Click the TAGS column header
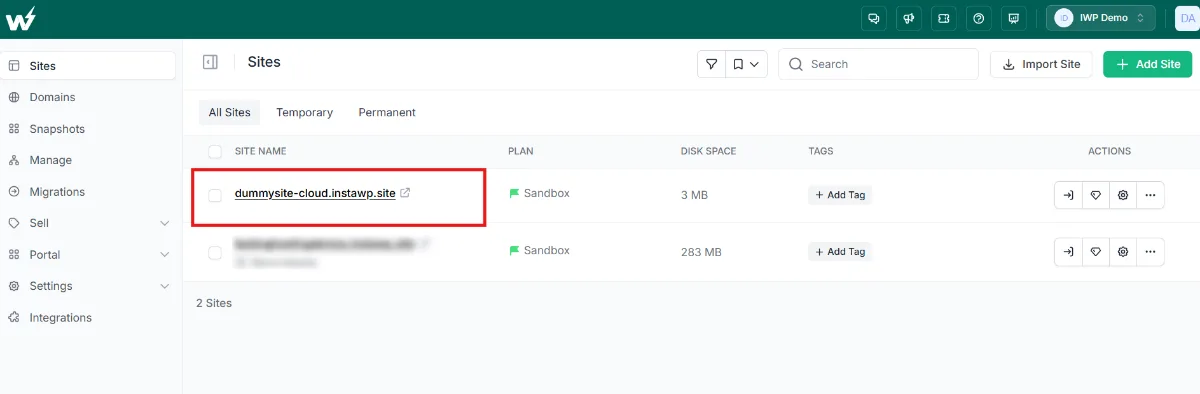The height and width of the screenshot is (394, 1200). coord(821,151)
